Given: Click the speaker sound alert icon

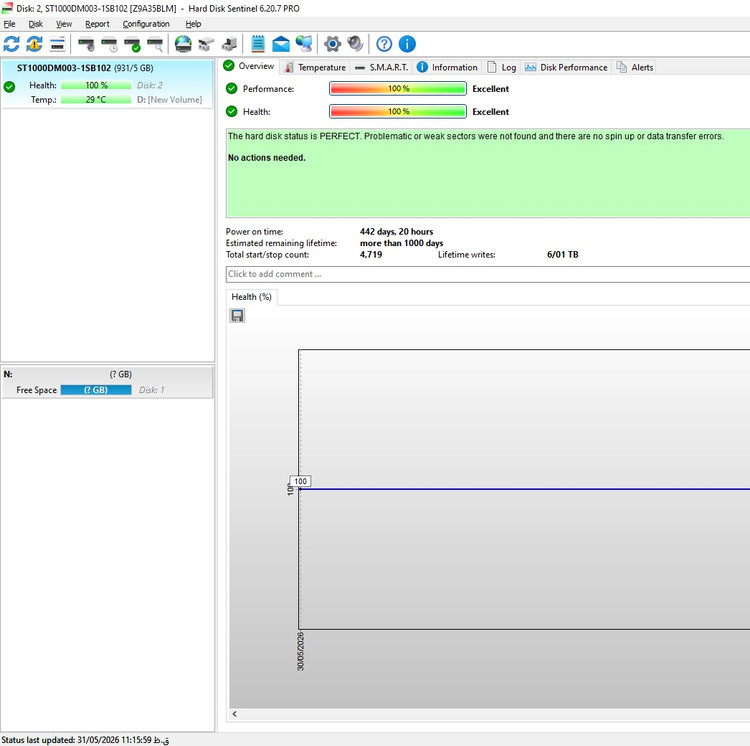Looking at the screenshot, I should pyautogui.click(x=355, y=44).
